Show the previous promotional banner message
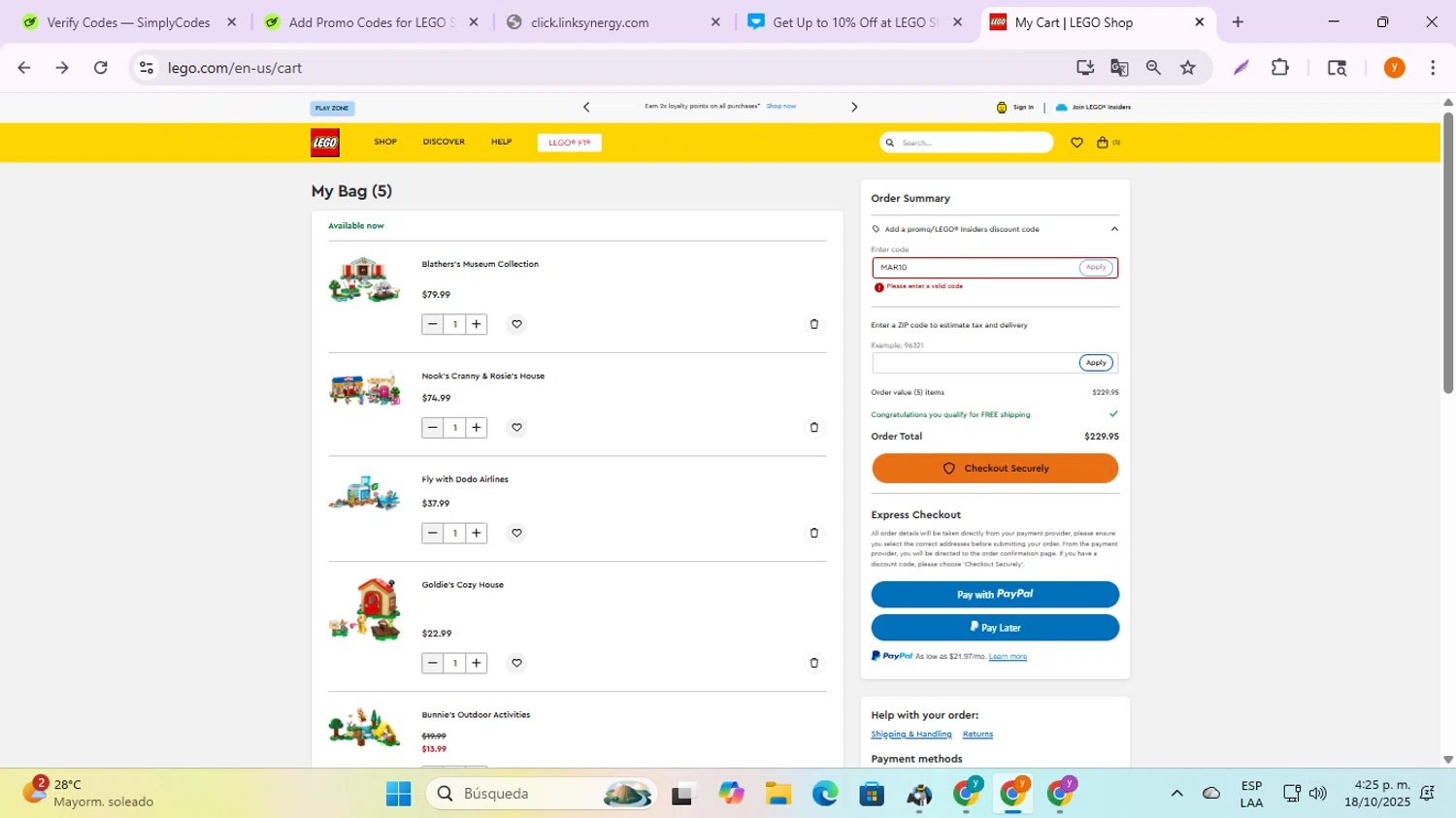This screenshot has width=1456, height=818. pyautogui.click(x=586, y=107)
